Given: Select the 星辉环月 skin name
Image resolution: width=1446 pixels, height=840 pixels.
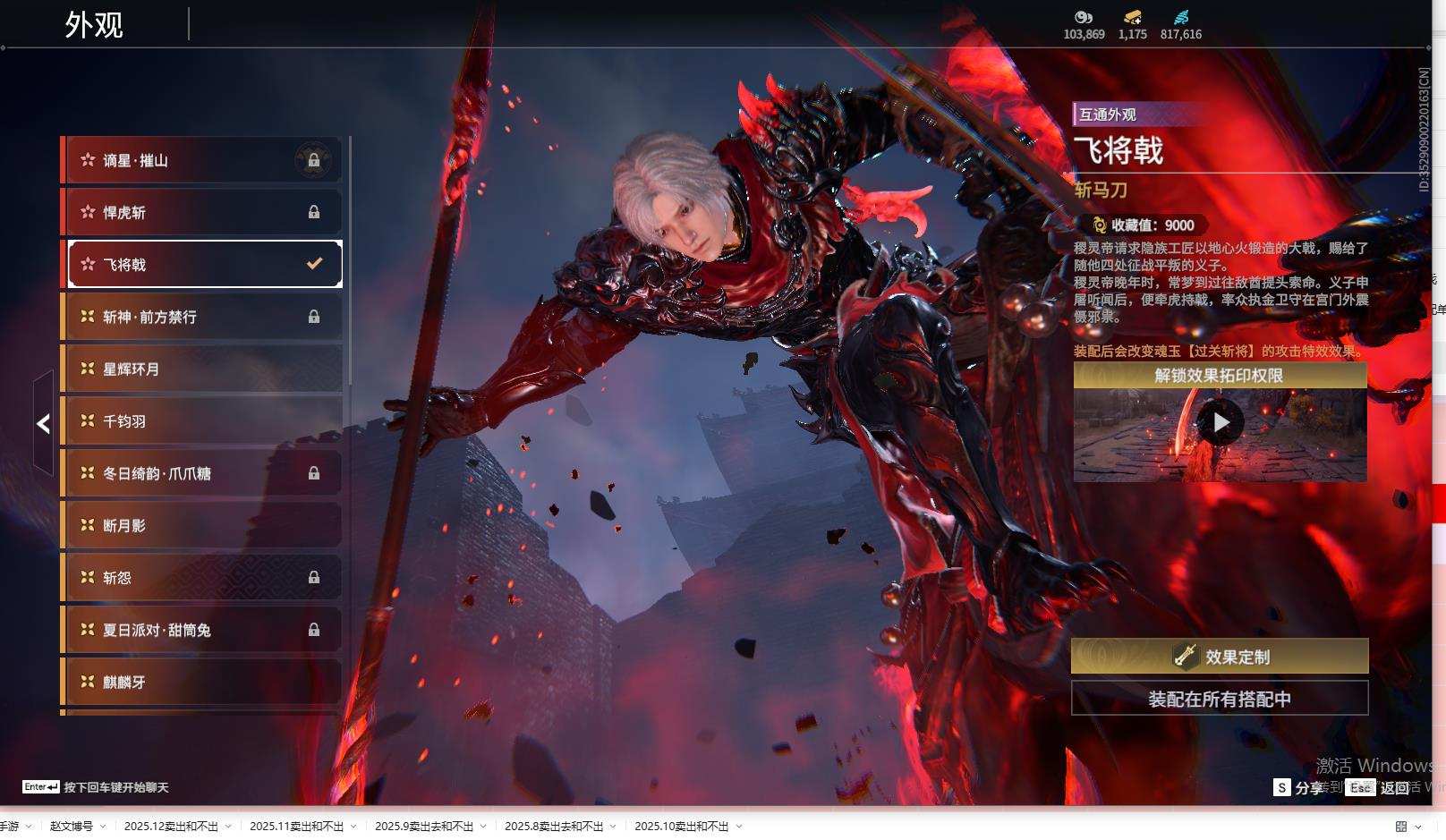Looking at the screenshot, I should click(x=131, y=369).
